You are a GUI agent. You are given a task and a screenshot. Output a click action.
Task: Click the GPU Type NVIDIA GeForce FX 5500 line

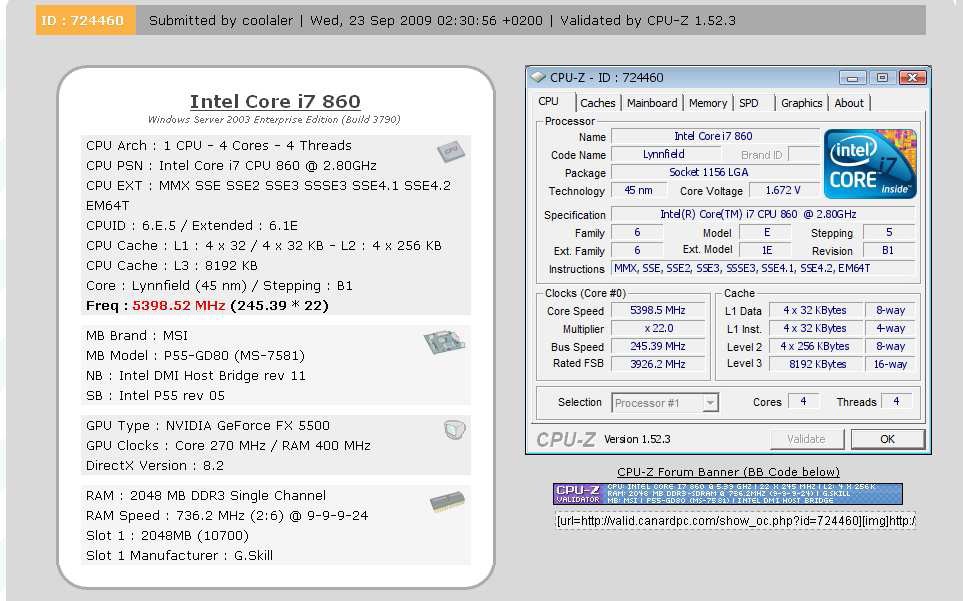click(208, 426)
